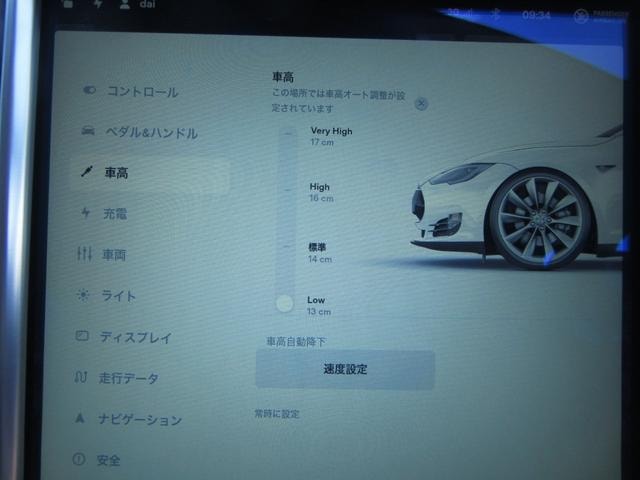Screen dimensions: 640x480
Task: Tap the driver profile icon in status bar
Action: click(125, 4)
